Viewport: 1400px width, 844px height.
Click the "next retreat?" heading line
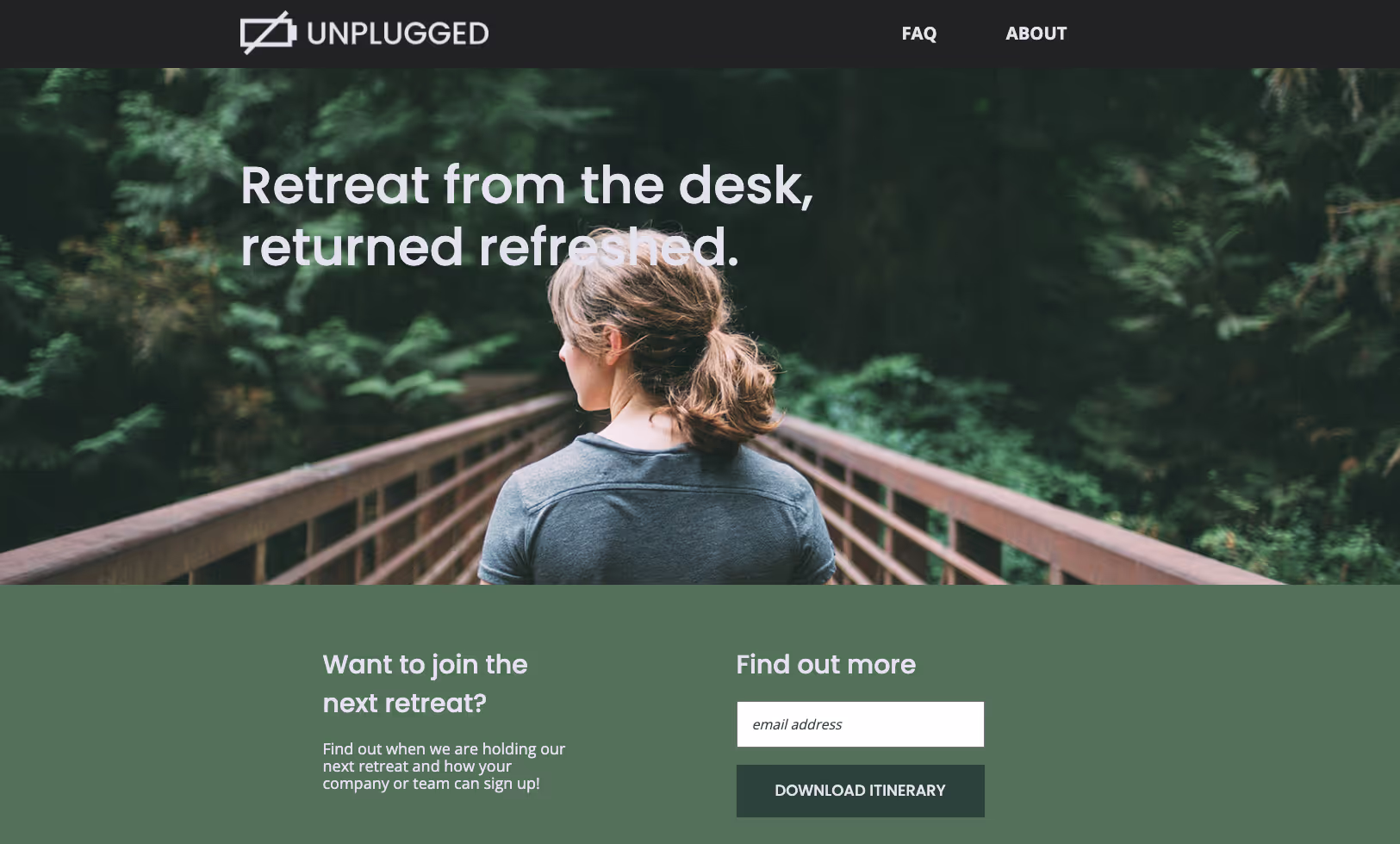pyautogui.click(x=404, y=704)
